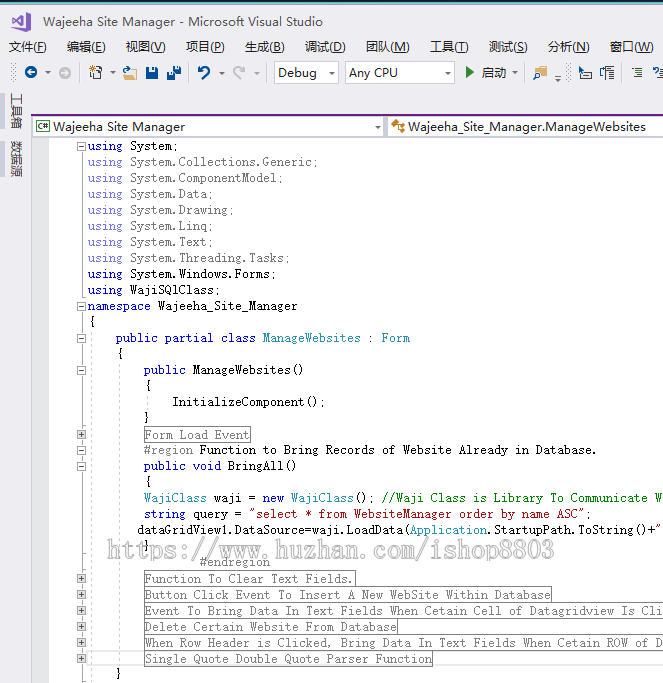Click the InitializeComponent() call
The image size is (663, 683).
248,402
